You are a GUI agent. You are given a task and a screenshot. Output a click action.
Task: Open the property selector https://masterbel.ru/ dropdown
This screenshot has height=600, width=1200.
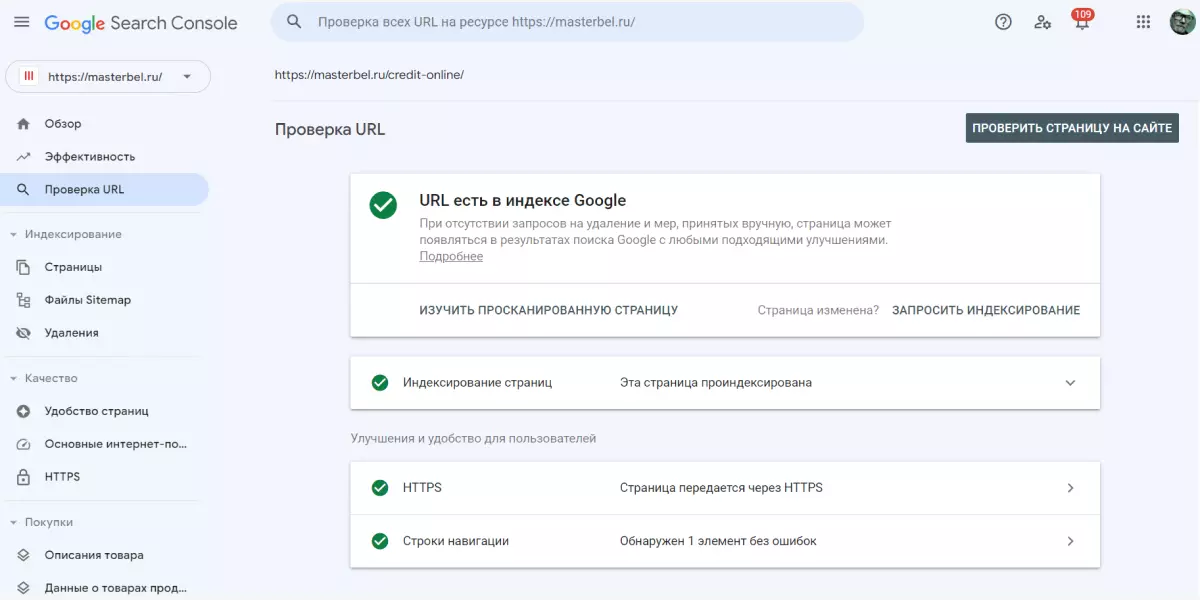[x=108, y=76]
